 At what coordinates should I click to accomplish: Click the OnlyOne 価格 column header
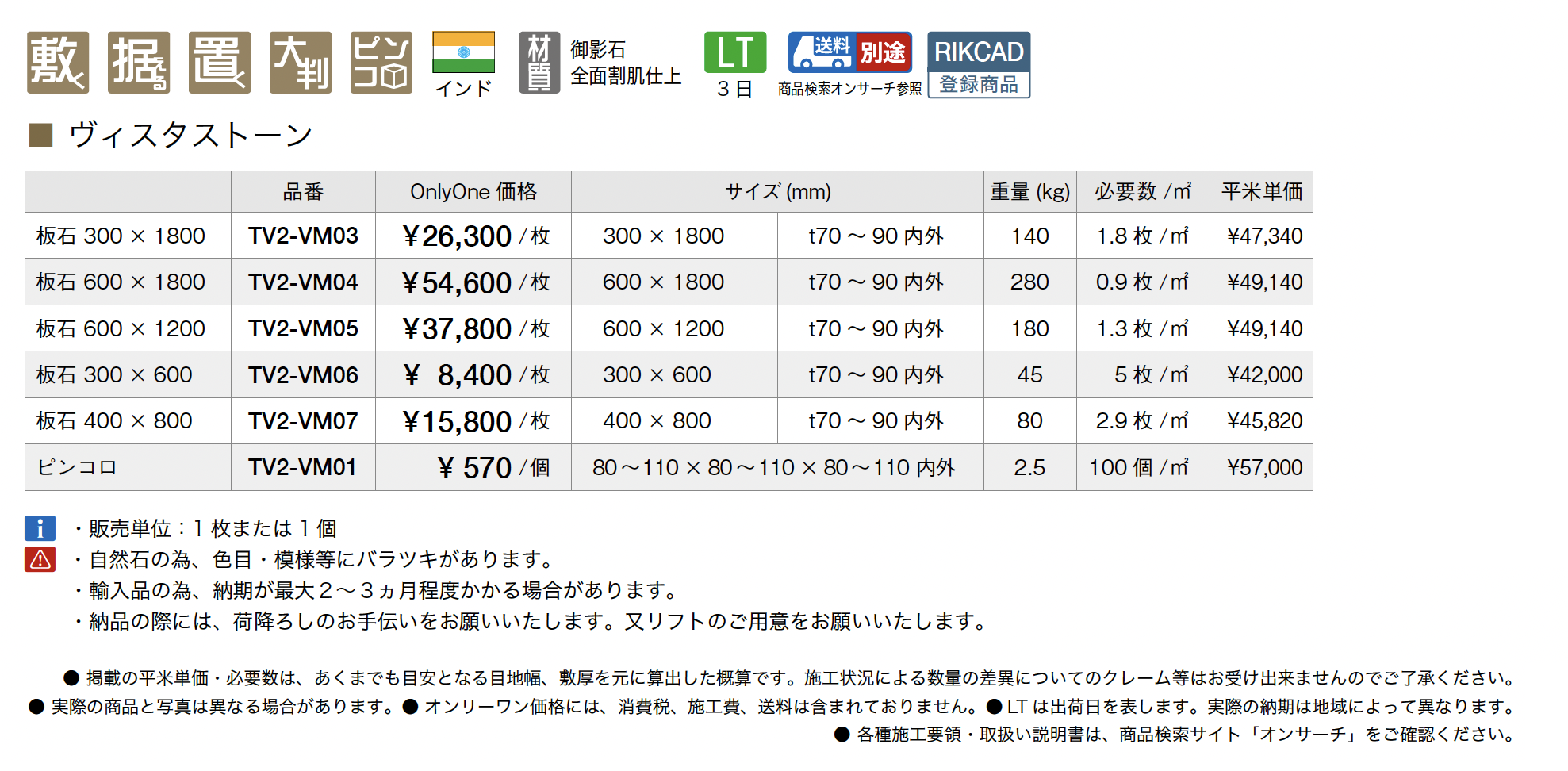coord(473,192)
